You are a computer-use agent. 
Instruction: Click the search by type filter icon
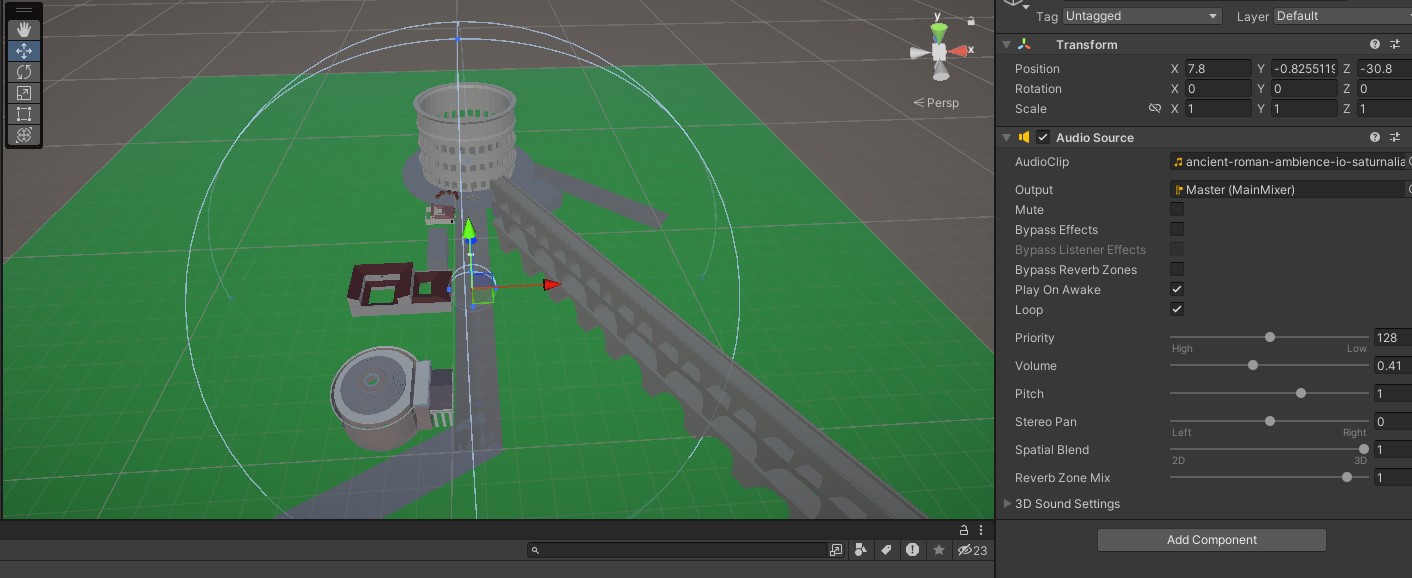[x=860, y=550]
